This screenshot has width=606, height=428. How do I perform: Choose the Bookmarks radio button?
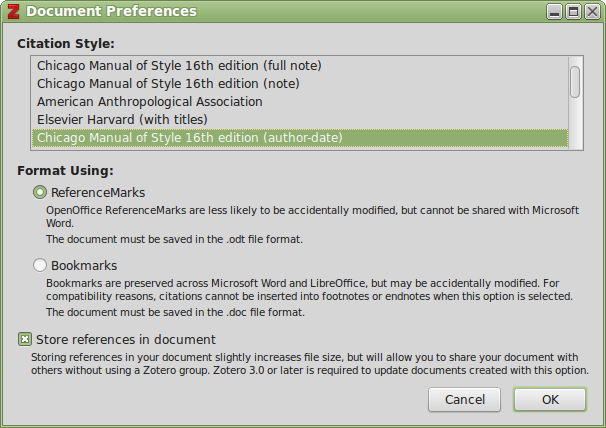click(40, 265)
